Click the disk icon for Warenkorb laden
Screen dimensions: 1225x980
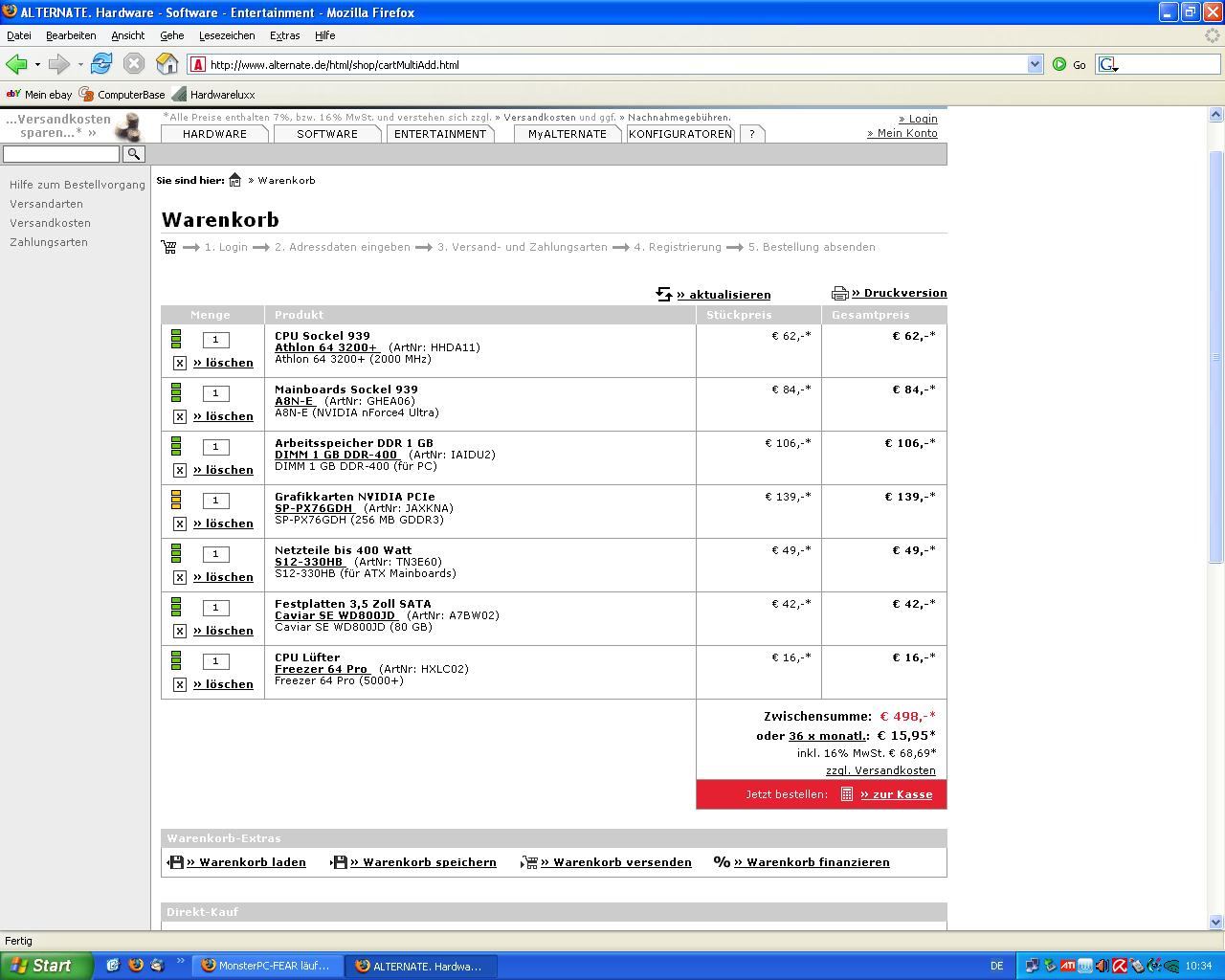175,862
